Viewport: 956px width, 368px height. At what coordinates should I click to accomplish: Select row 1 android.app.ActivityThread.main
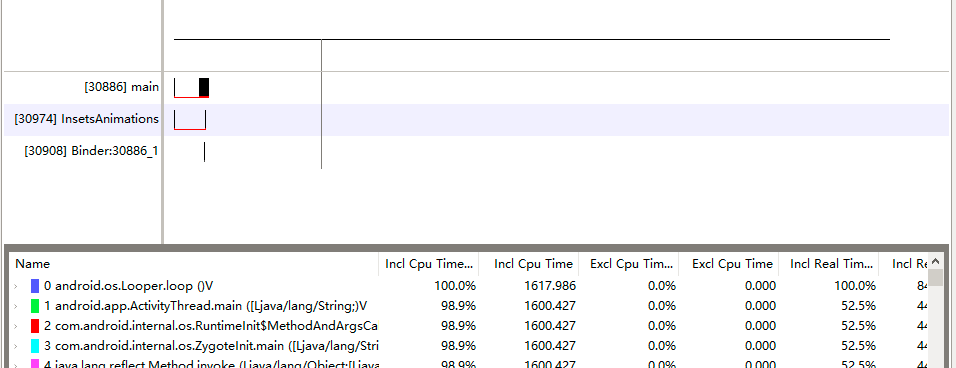coord(469,306)
